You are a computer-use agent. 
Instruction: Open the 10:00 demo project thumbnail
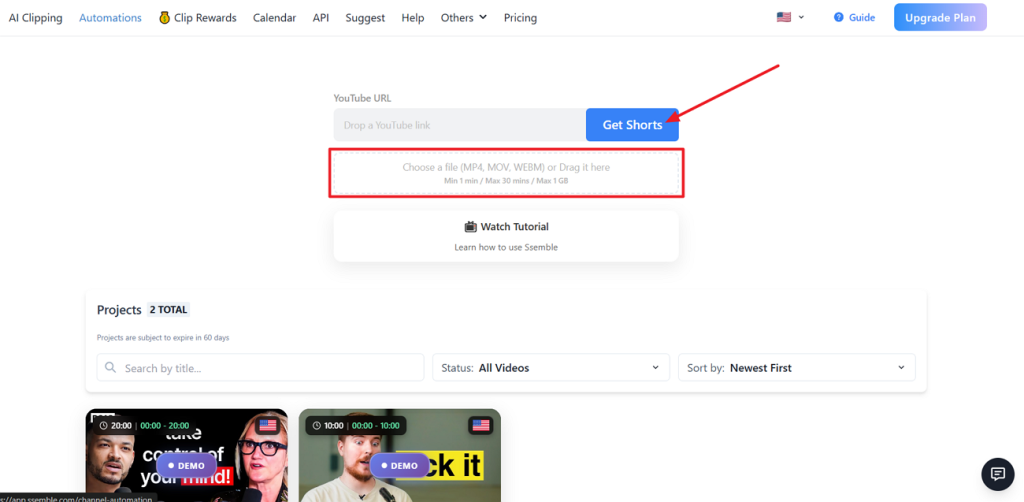(400, 455)
